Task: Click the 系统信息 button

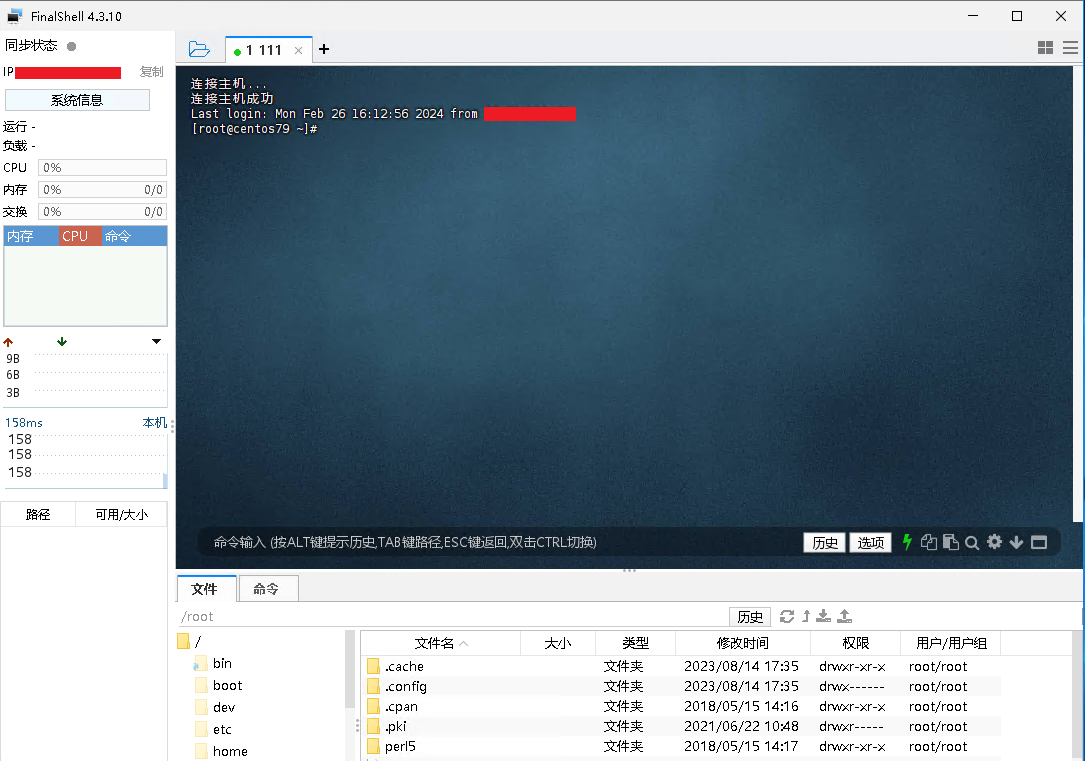Action: pyautogui.click(x=77, y=100)
